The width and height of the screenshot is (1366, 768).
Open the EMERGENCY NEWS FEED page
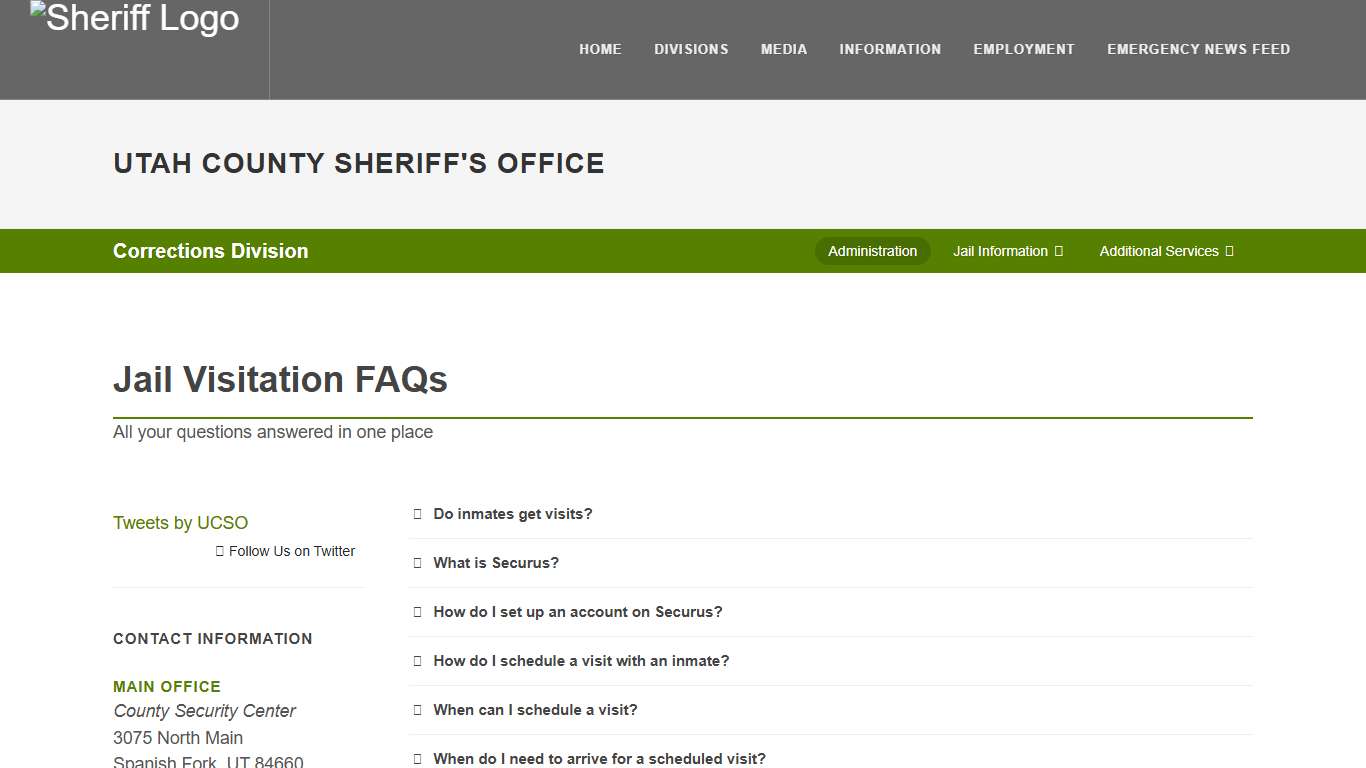pyautogui.click(x=1198, y=49)
